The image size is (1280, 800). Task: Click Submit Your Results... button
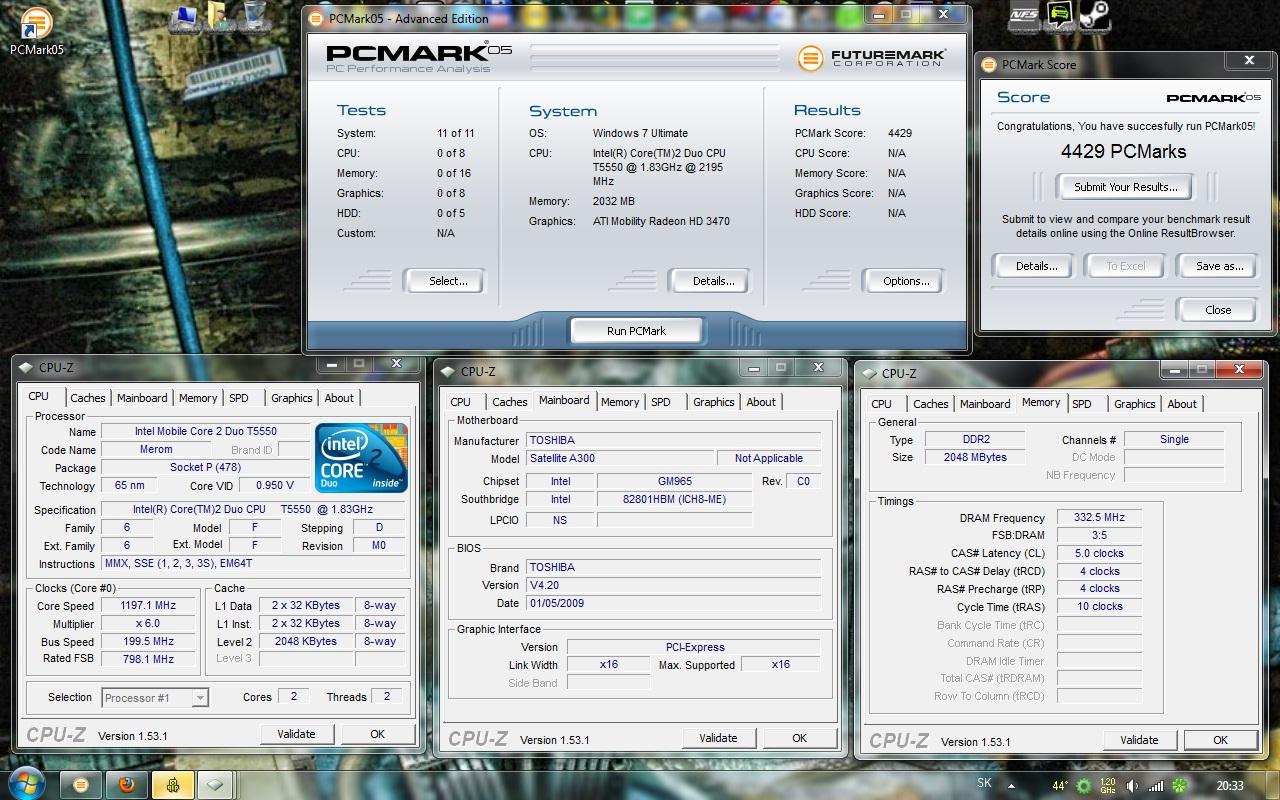pyautogui.click(x=1126, y=187)
